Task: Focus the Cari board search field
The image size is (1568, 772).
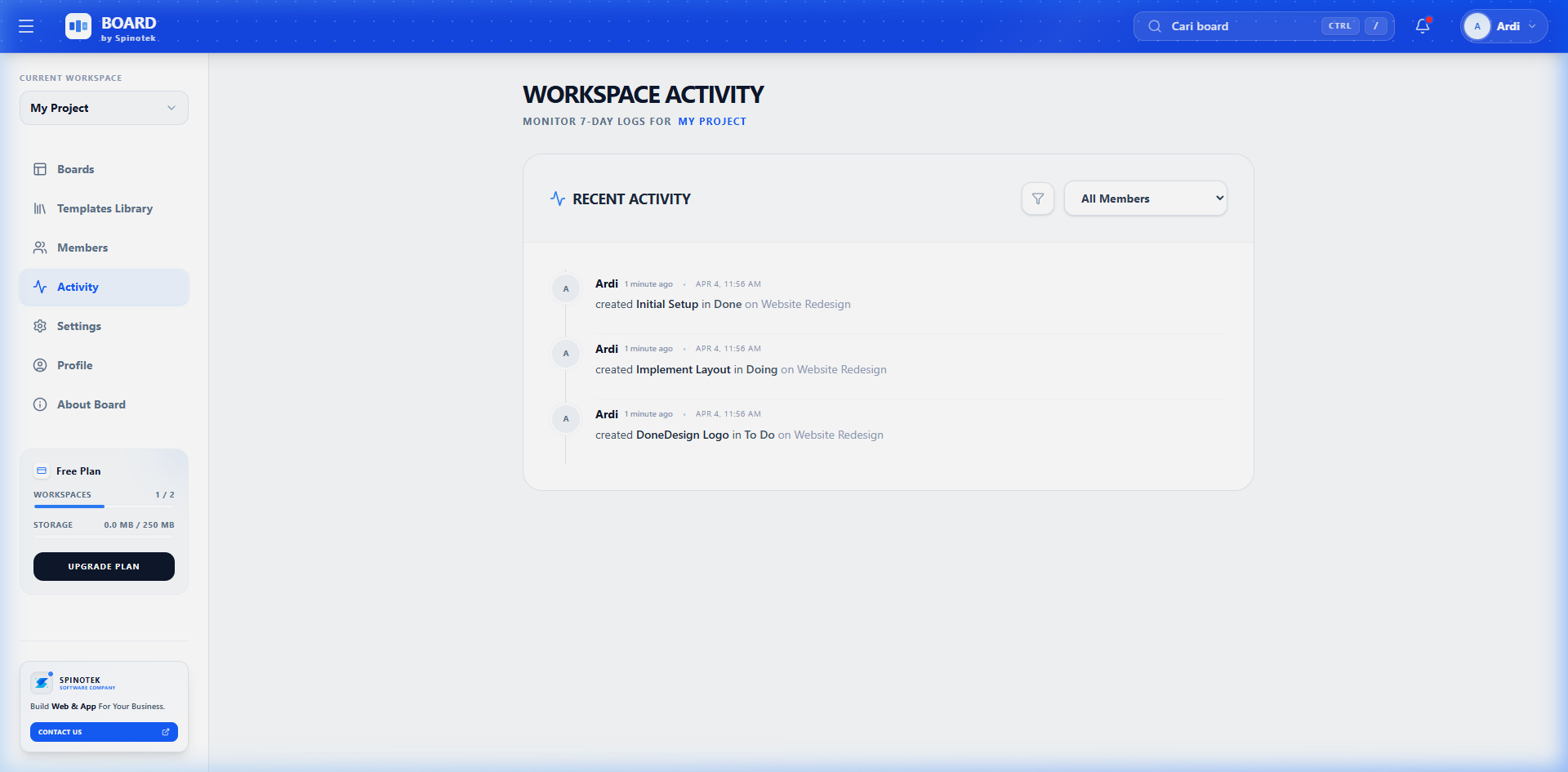Action: (1241, 26)
